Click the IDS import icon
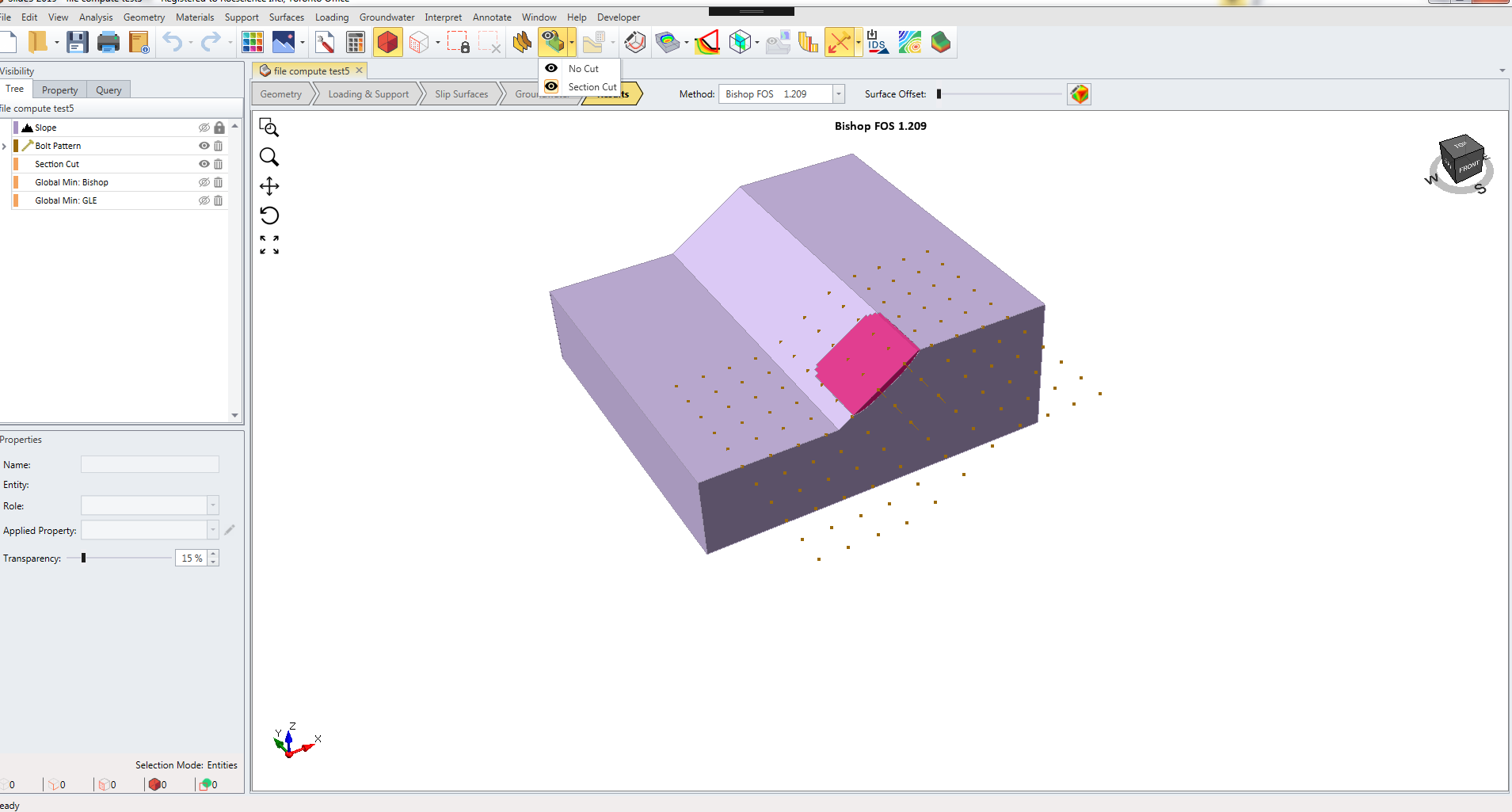The height and width of the screenshot is (812, 1512). click(x=877, y=42)
